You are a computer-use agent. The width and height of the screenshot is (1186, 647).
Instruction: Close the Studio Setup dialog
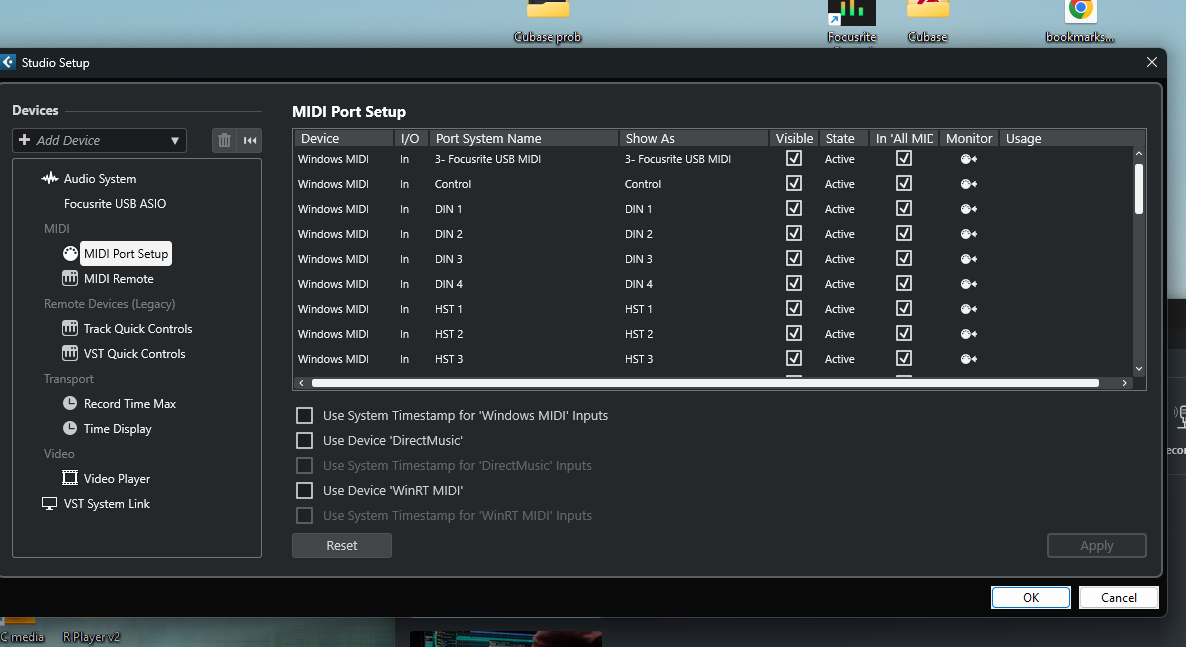pyautogui.click(x=1151, y=62)
